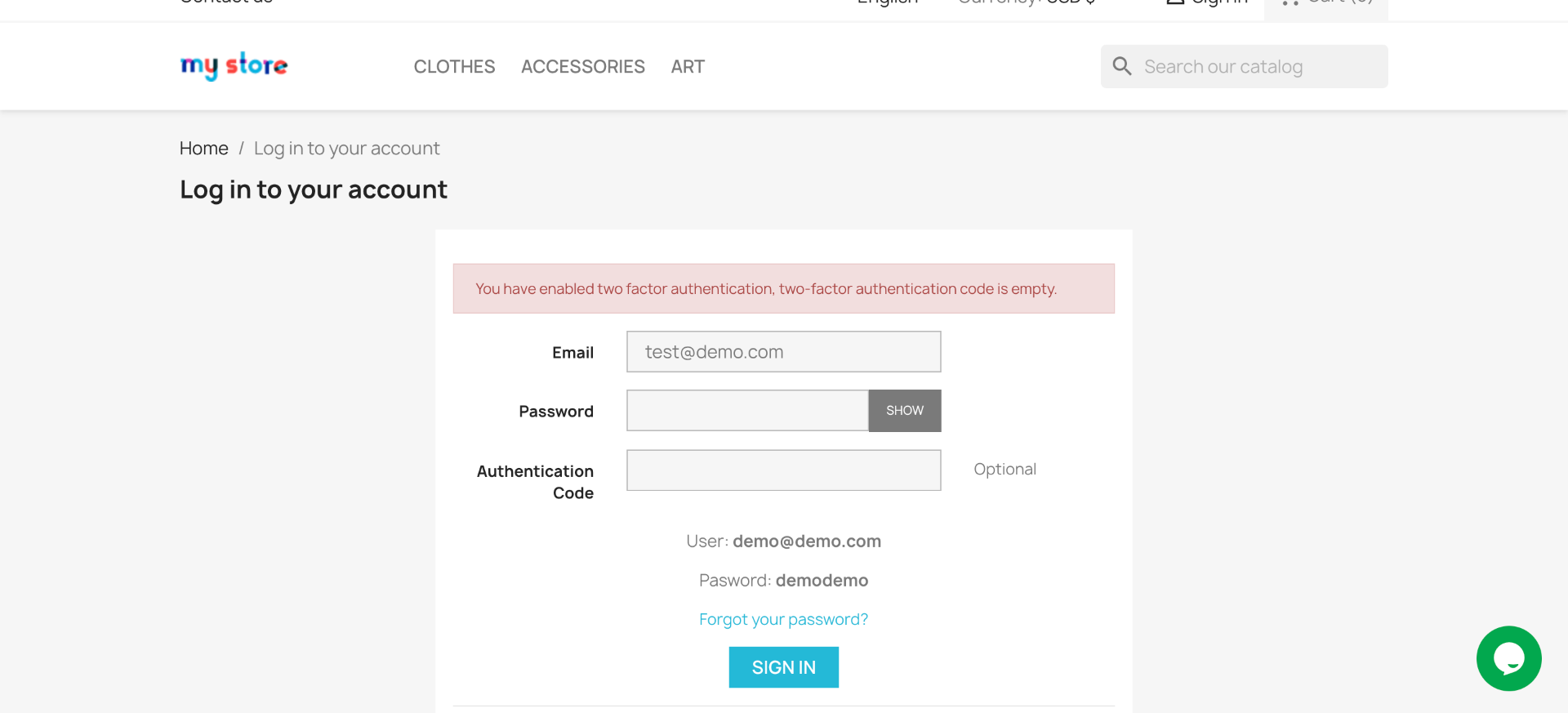Viewport: 1568px width, 713px height.
Task: Go to the ACCESSORIES category
Action: click(x=583, y=67)
